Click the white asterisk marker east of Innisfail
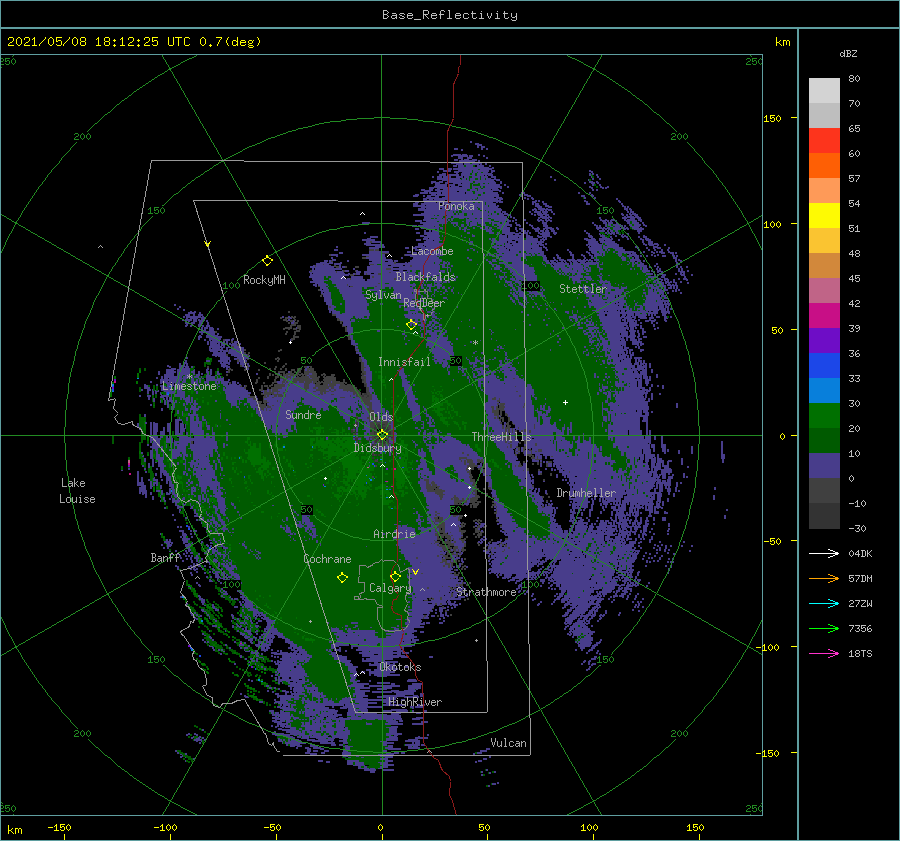This screenshot has height=841, width=900. pos(475,343)
